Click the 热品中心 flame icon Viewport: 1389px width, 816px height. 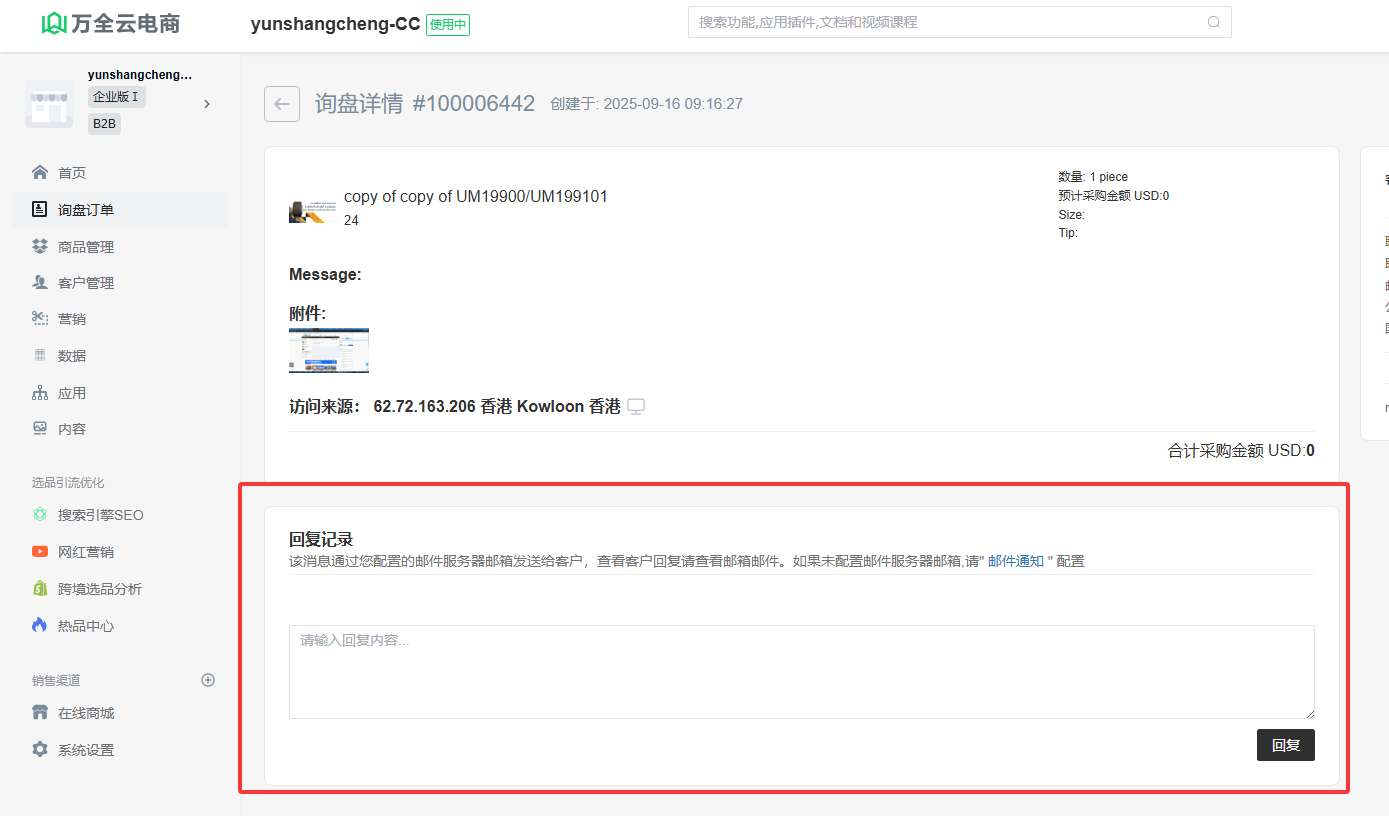tap(40, 626)
